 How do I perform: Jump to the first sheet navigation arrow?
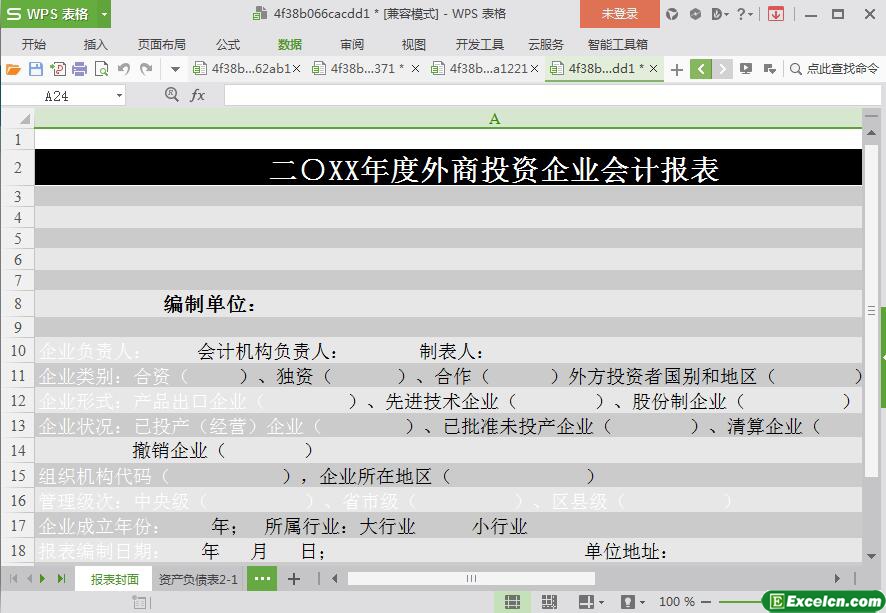click(14, 579)
